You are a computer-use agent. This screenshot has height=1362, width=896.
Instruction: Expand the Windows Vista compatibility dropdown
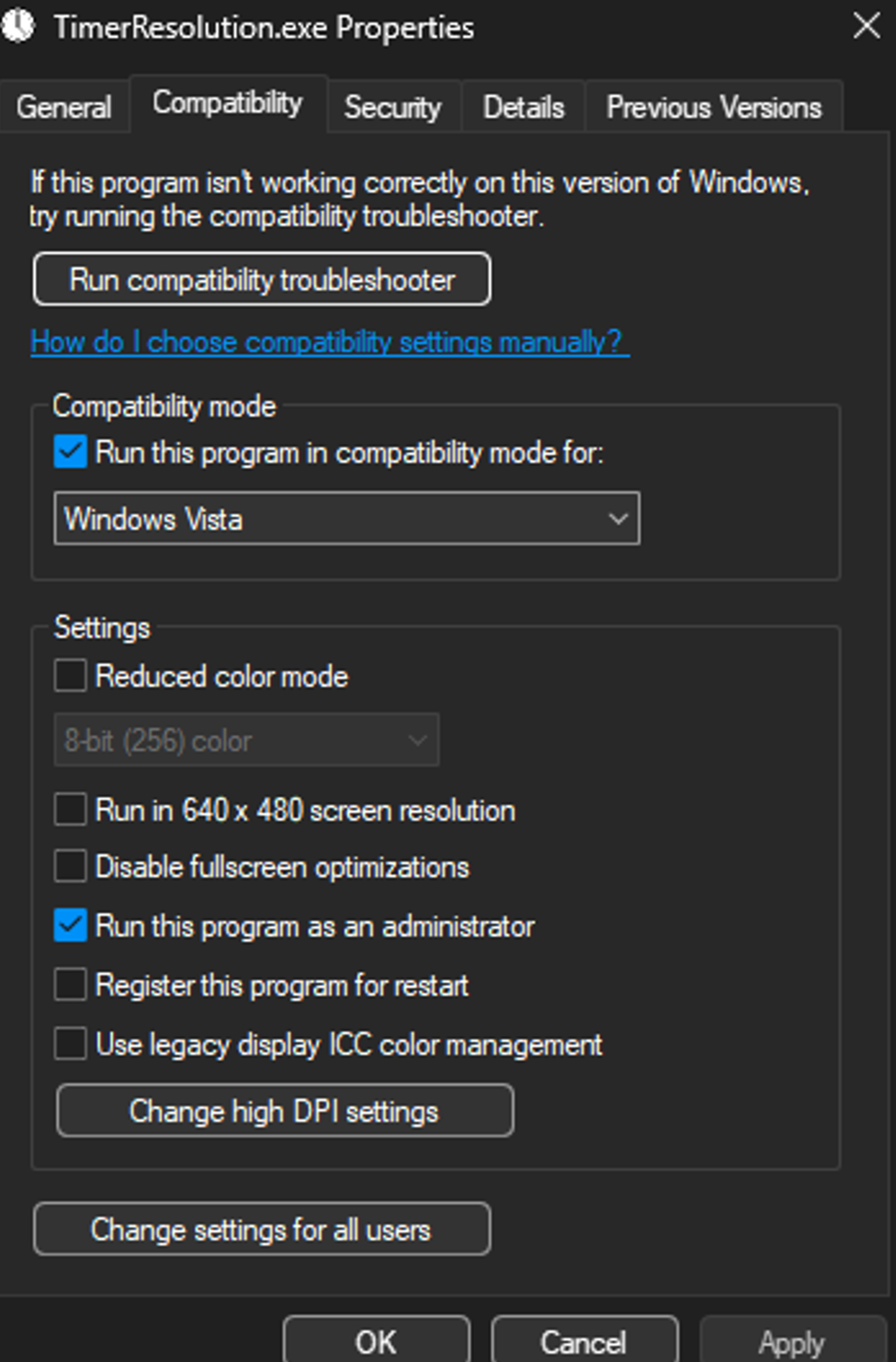point(347,519)
